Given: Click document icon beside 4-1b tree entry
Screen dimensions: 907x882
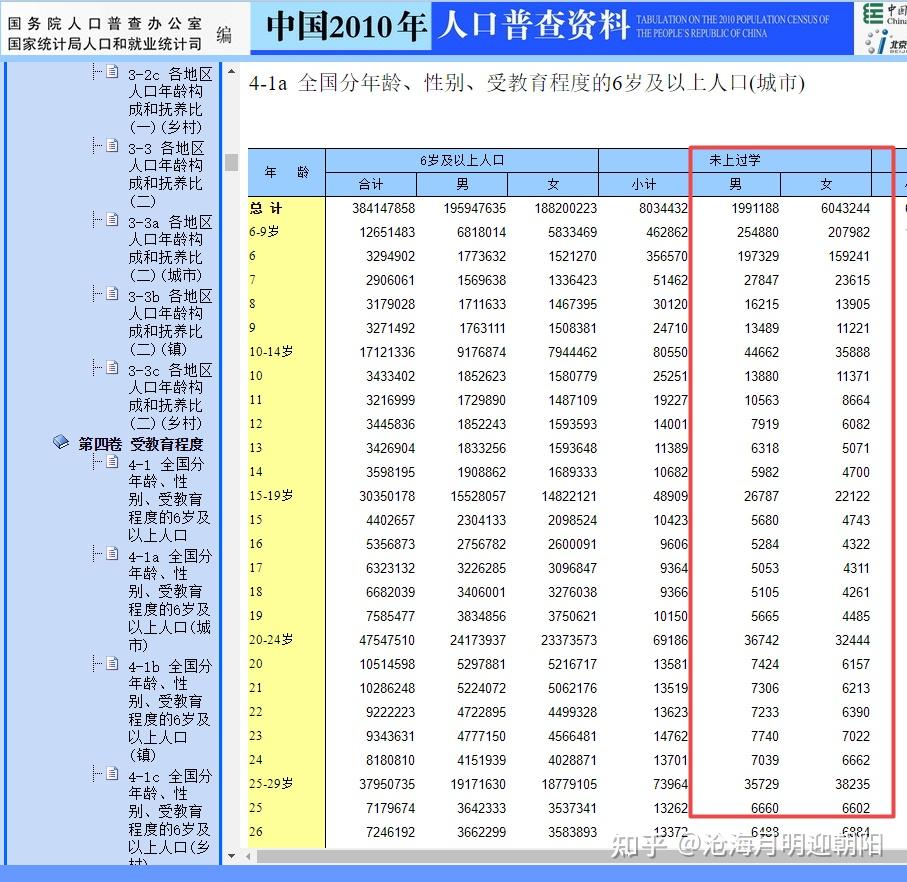Looking at the screenshot, I should [x=112, y=664].
